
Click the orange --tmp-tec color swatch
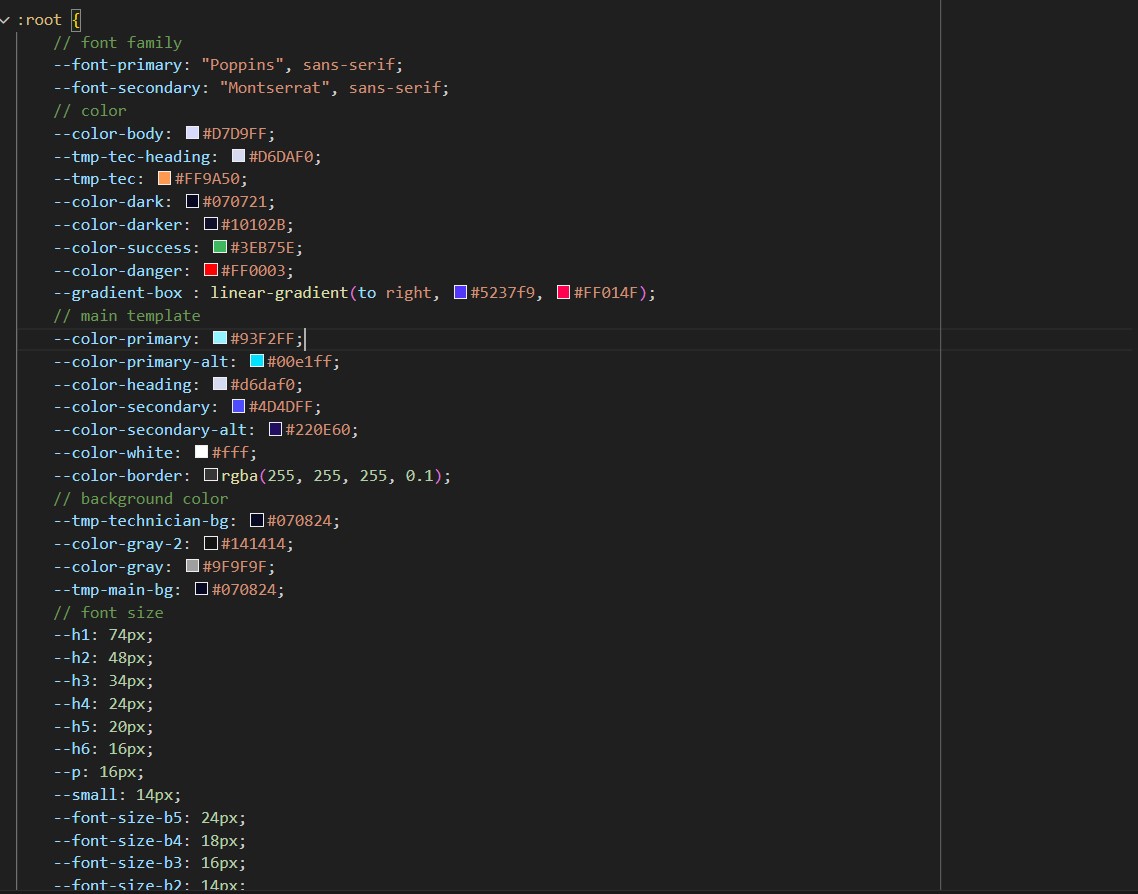165,179
